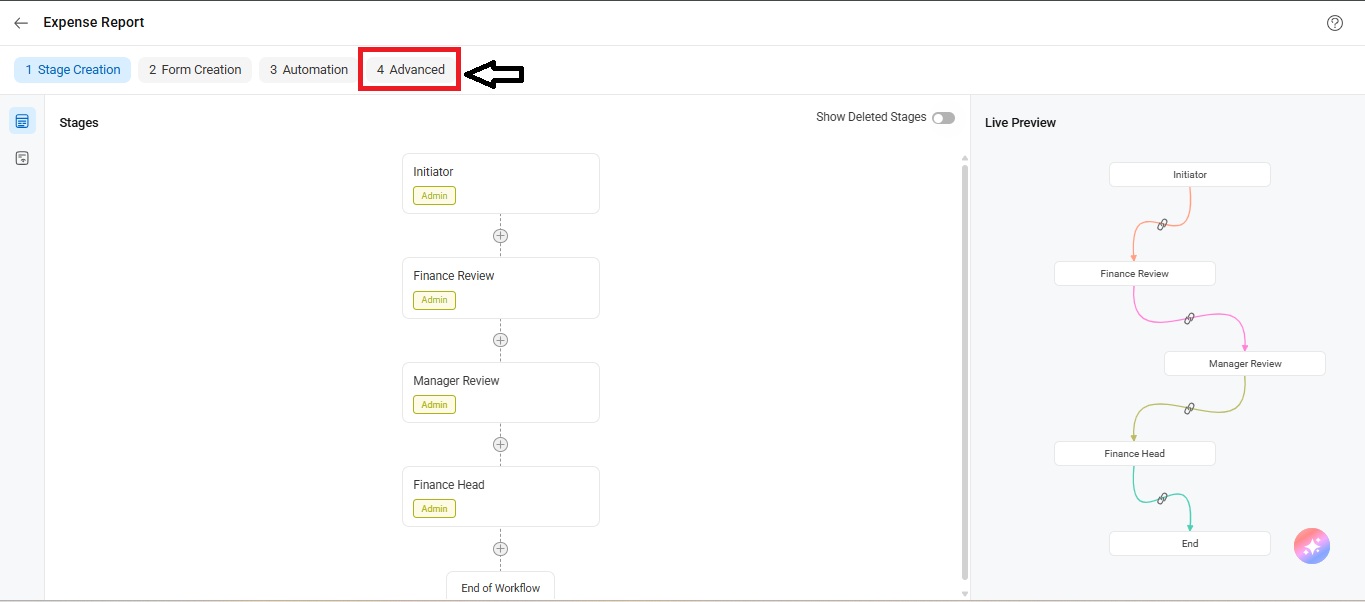Image resolution: width=1365 pixels, height=602 pixels.
Task: Click the Finance Head node in Live Preview
Action: 1135,454
